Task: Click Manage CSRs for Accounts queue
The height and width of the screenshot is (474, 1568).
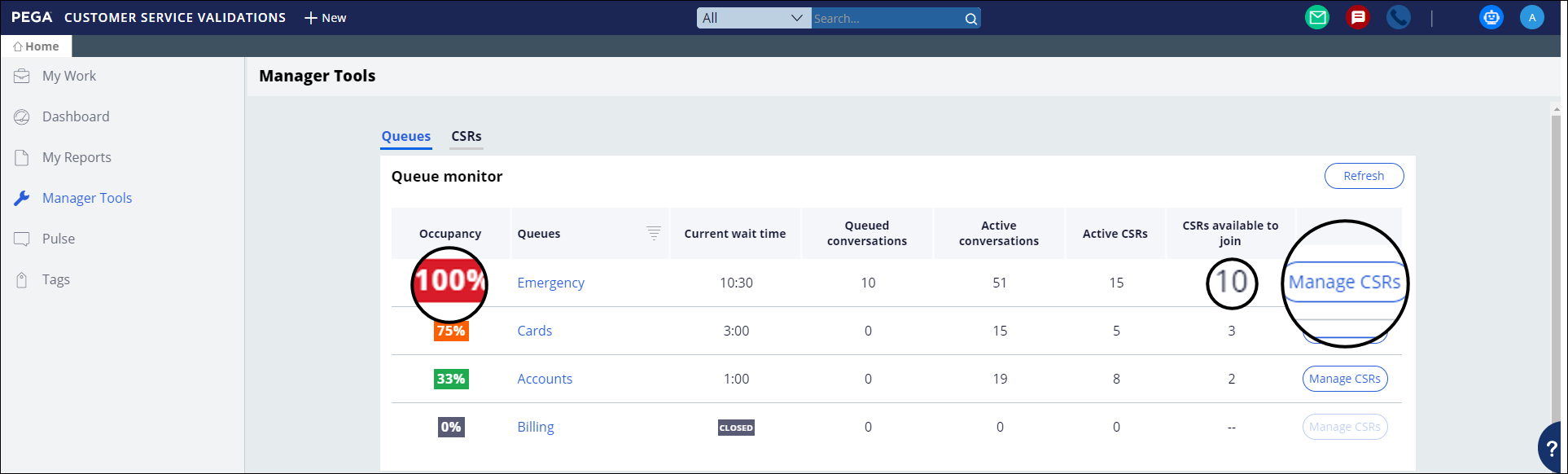Action: pos(1344,379)
